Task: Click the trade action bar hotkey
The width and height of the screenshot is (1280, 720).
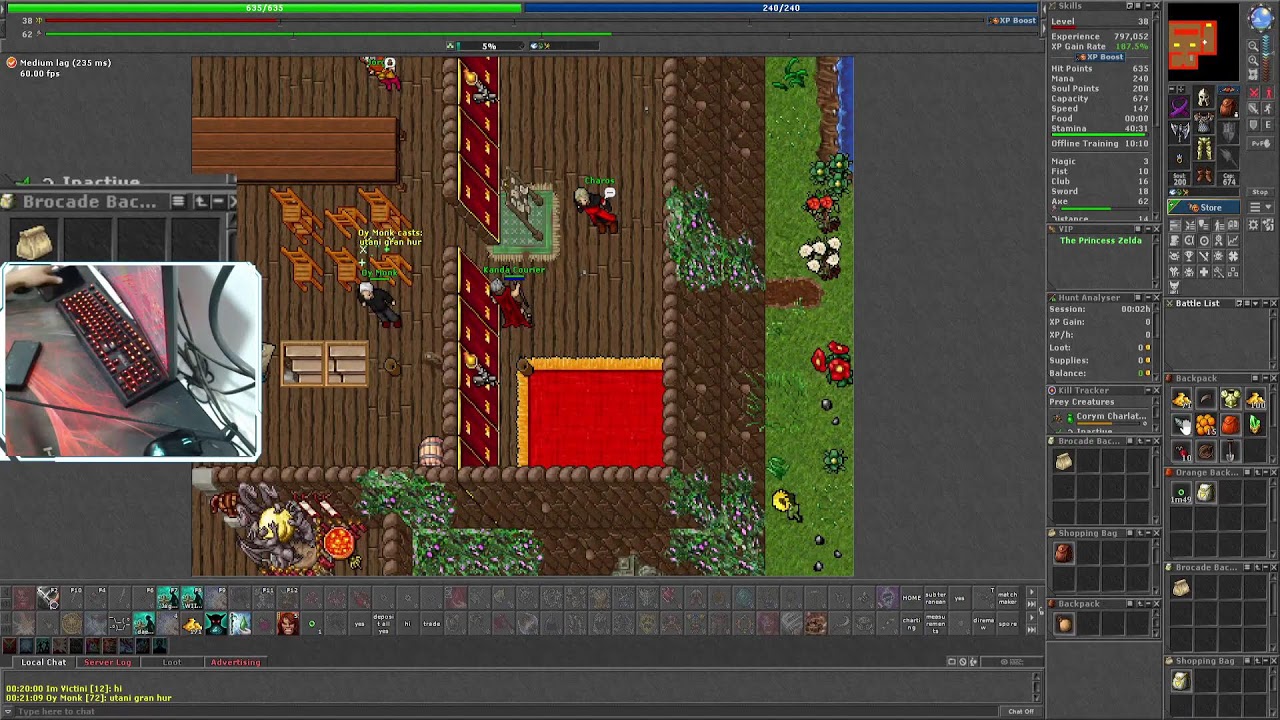Action: click(x=431, y=623)
